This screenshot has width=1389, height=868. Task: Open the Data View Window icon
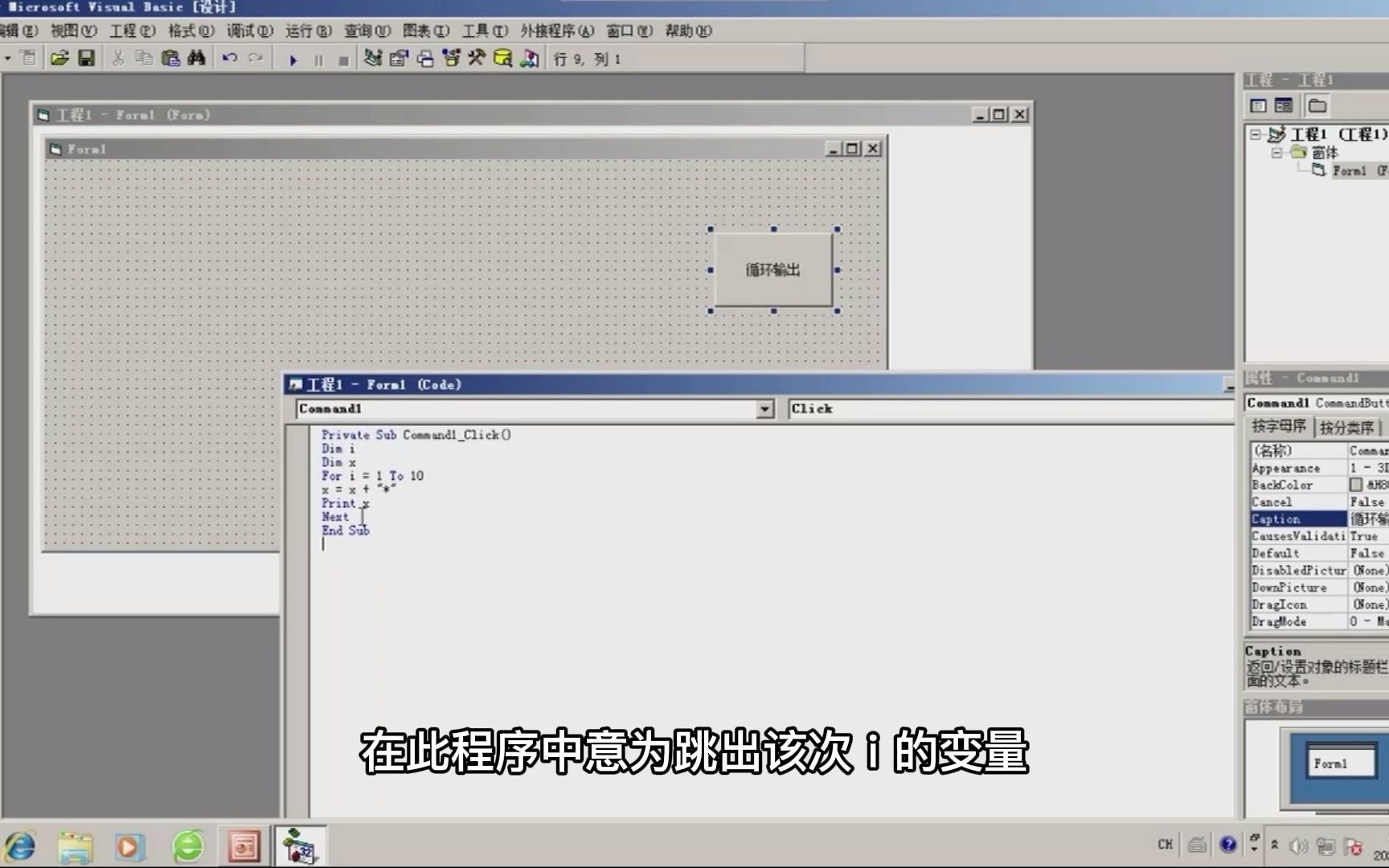502,58
